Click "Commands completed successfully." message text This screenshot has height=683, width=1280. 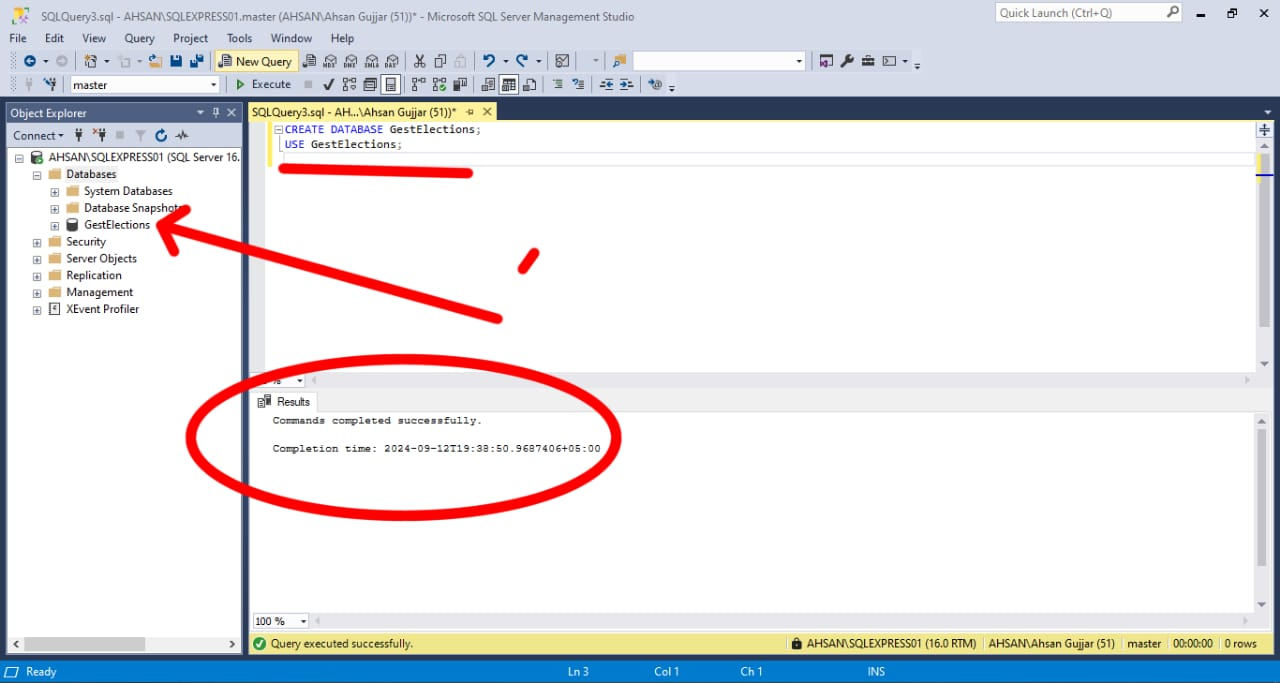[377, 421]
